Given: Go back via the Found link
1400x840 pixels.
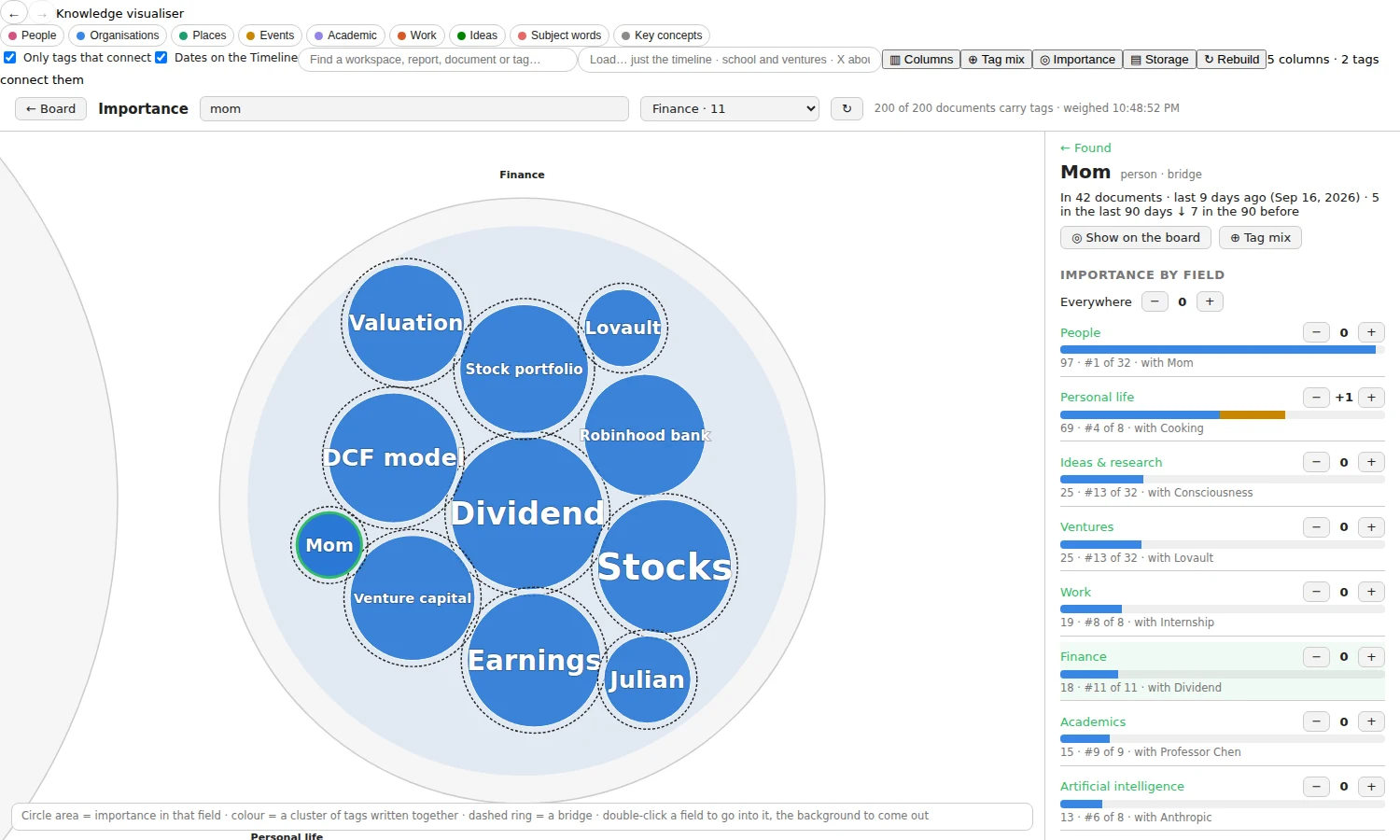Looking at the screenshot, I should (x=1085, y=148).
